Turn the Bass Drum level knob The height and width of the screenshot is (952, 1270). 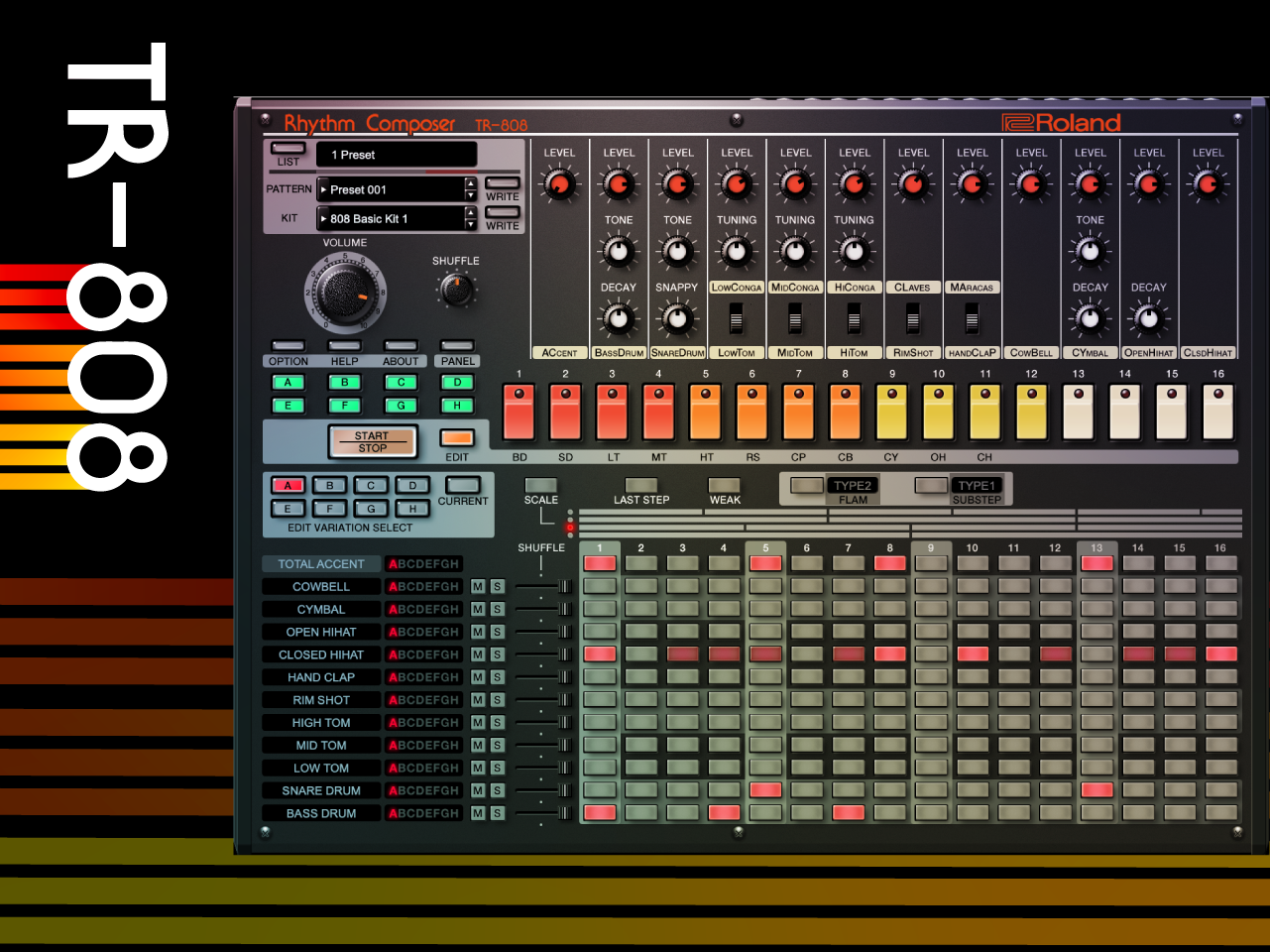pyautogui.click(x=619, y=184)
